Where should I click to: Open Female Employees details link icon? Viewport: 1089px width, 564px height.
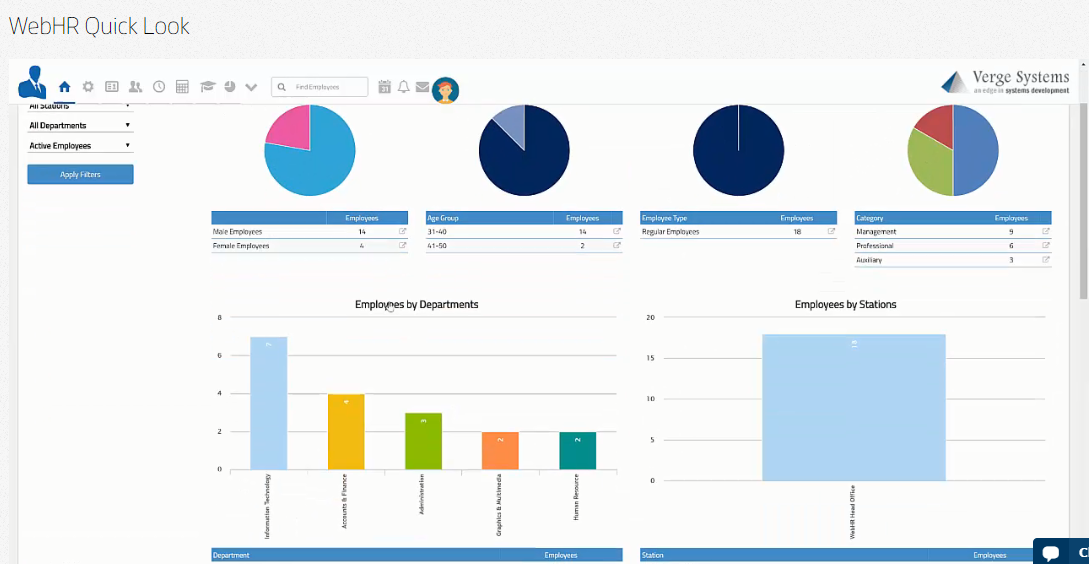[402, 245]
